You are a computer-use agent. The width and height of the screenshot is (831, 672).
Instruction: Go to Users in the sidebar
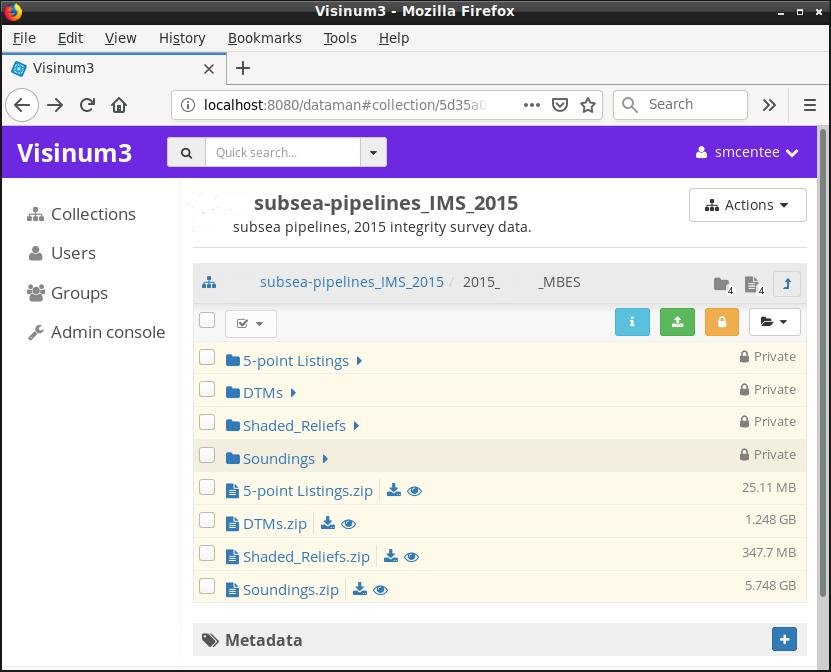tap(61, 253)
